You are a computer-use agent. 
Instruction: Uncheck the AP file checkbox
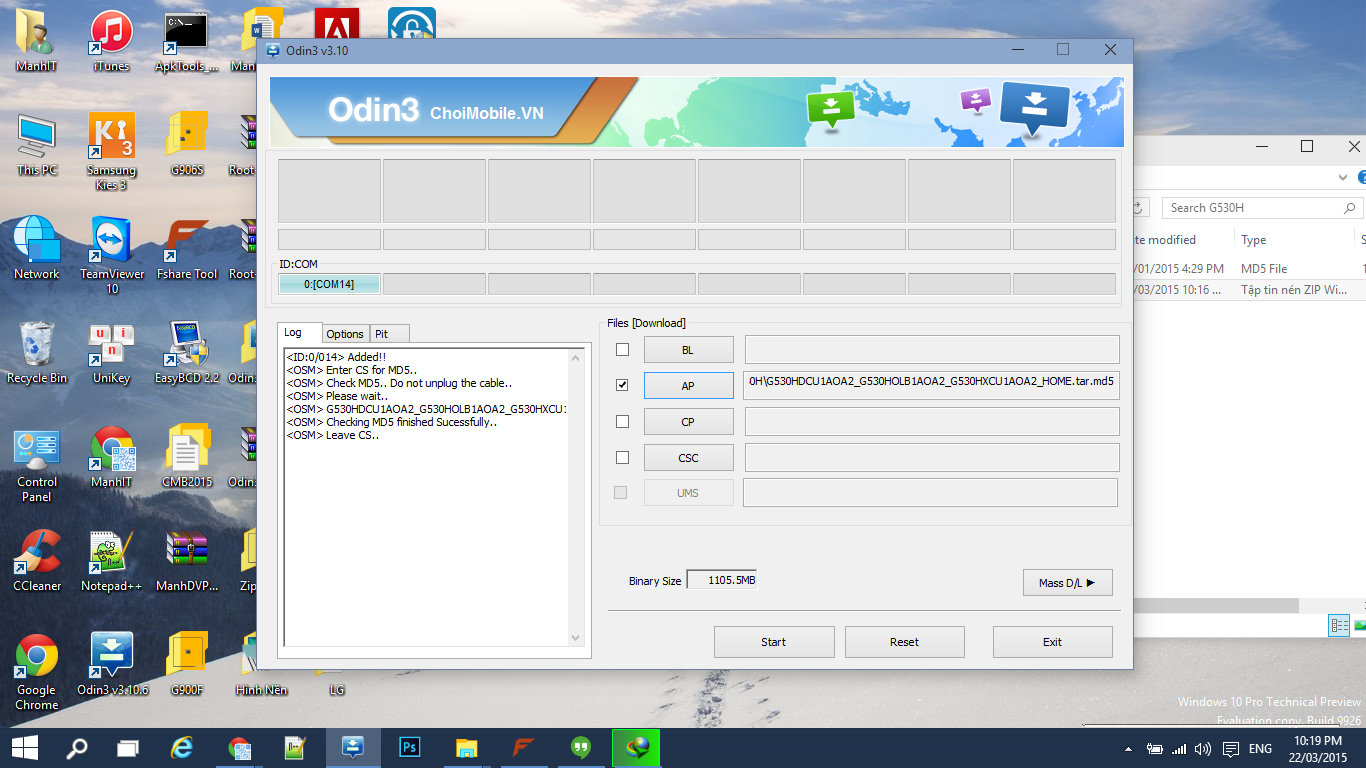point(622,385)
